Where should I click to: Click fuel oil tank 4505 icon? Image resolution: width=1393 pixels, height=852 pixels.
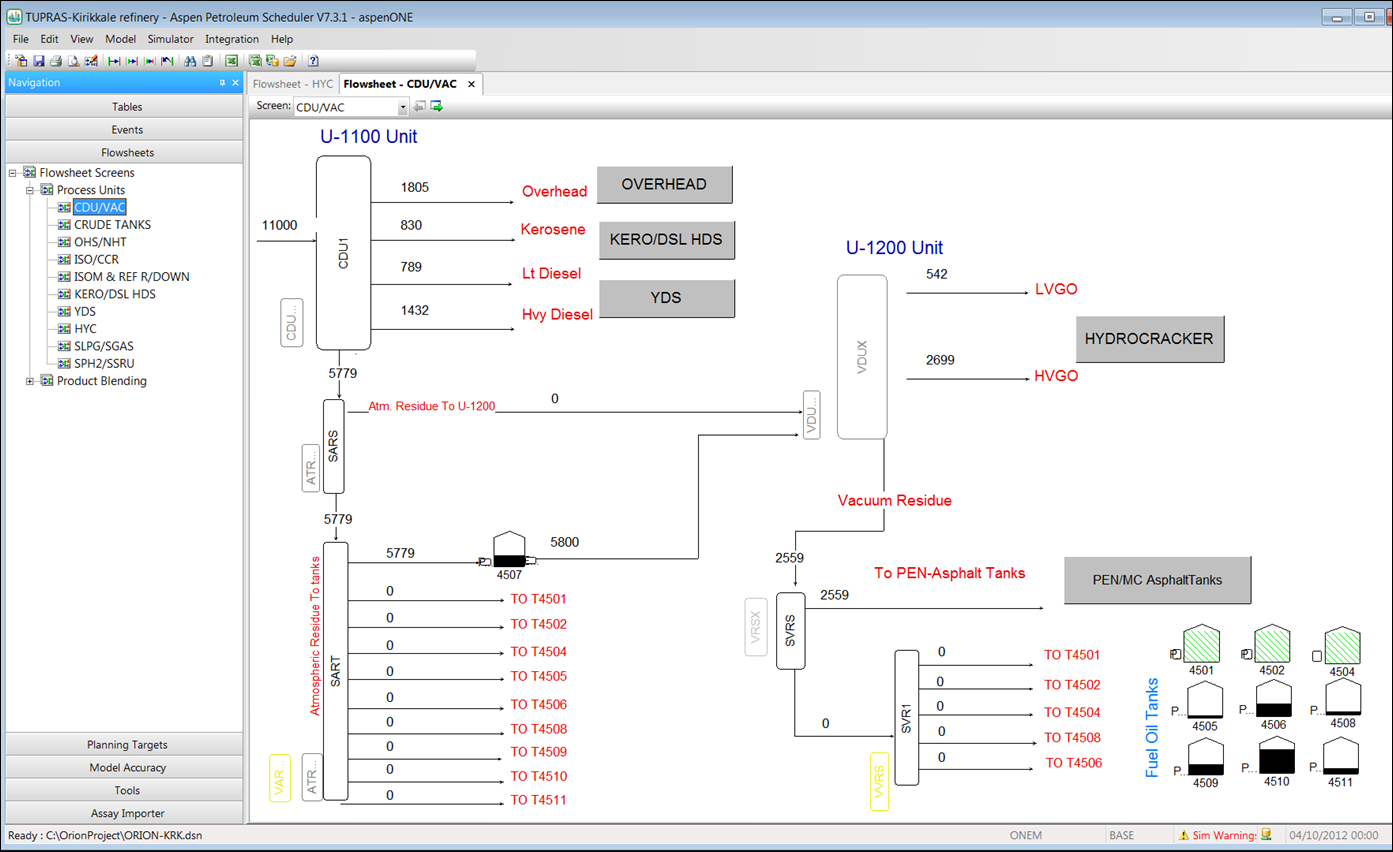(1206, 700)
